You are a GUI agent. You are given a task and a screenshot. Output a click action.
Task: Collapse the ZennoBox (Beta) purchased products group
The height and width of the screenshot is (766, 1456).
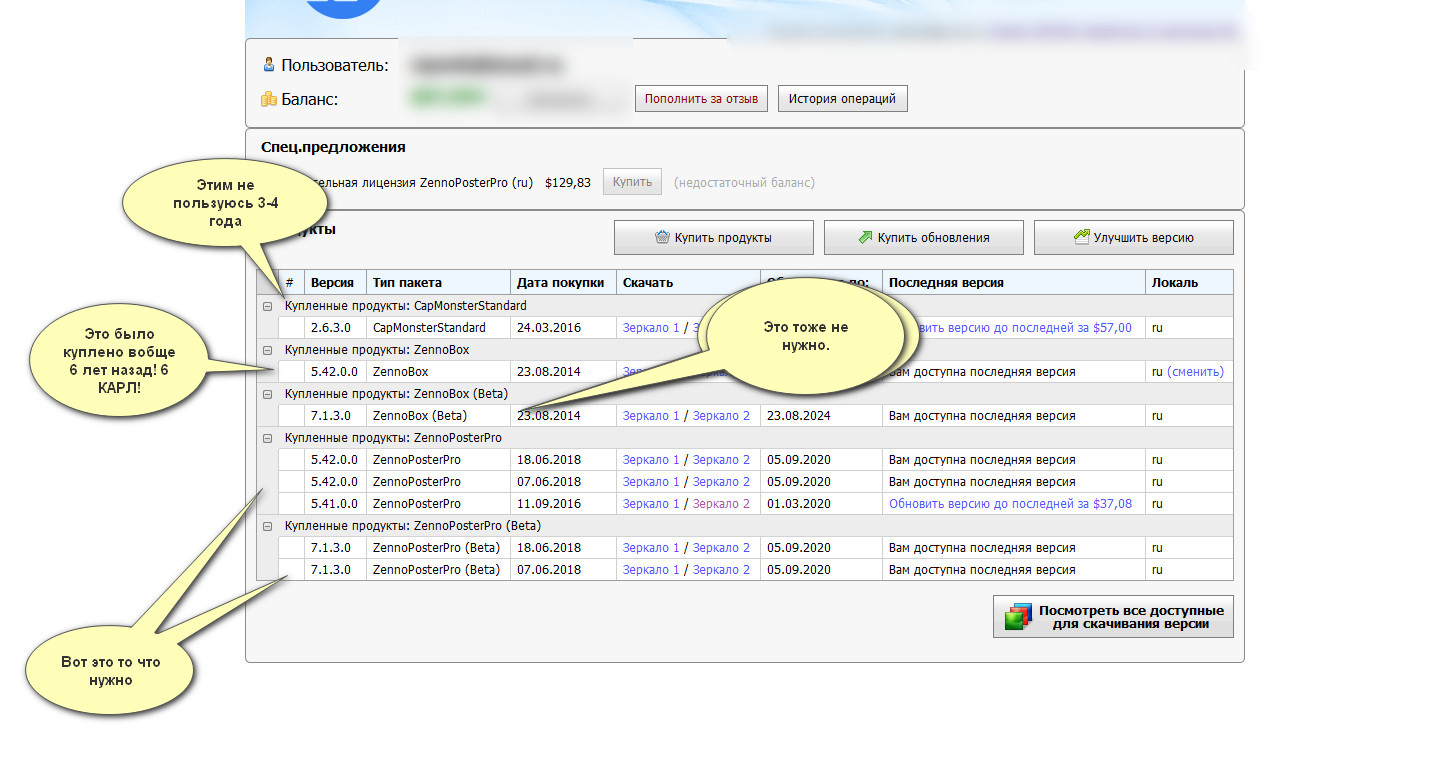click(x=267, y=394)
